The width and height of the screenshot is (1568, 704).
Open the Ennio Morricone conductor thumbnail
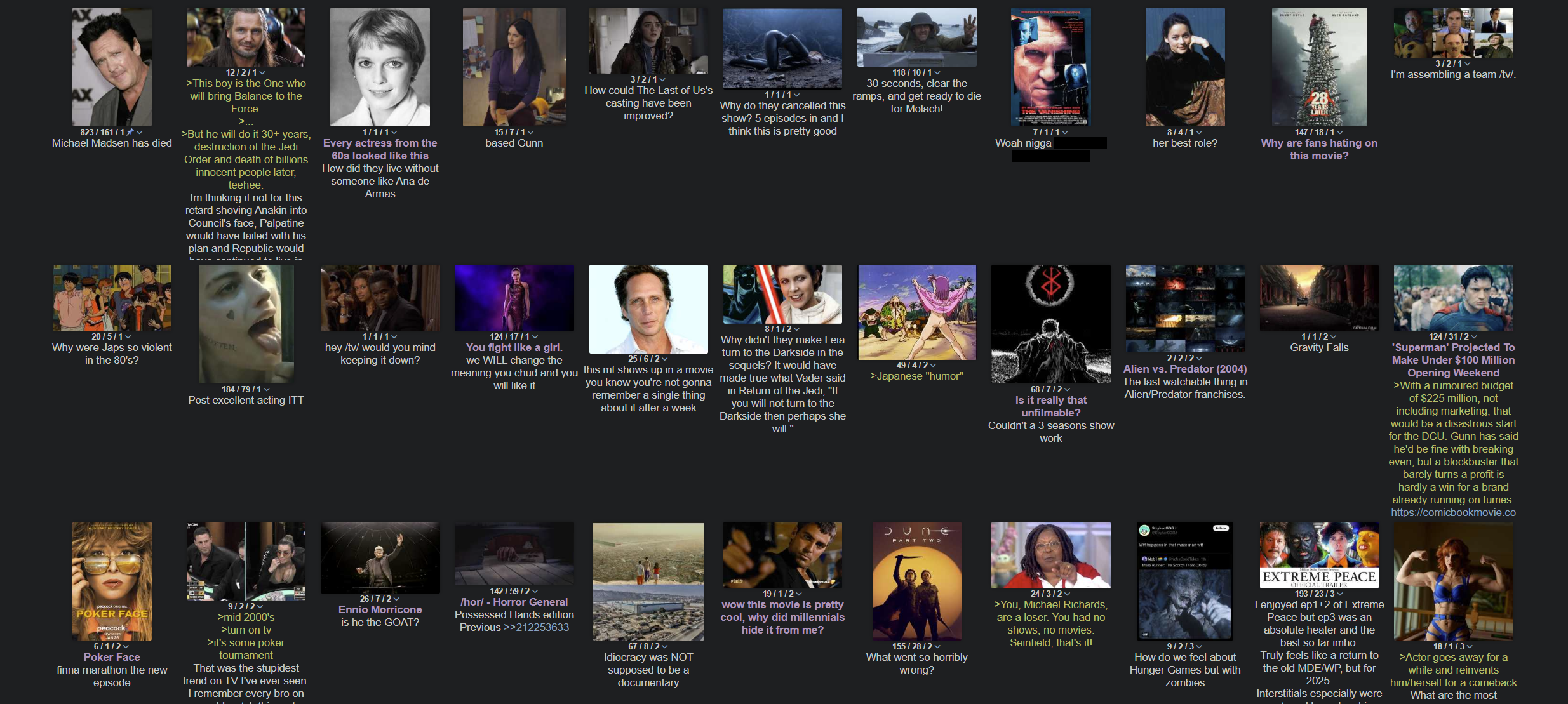click(x=380, y=557)
